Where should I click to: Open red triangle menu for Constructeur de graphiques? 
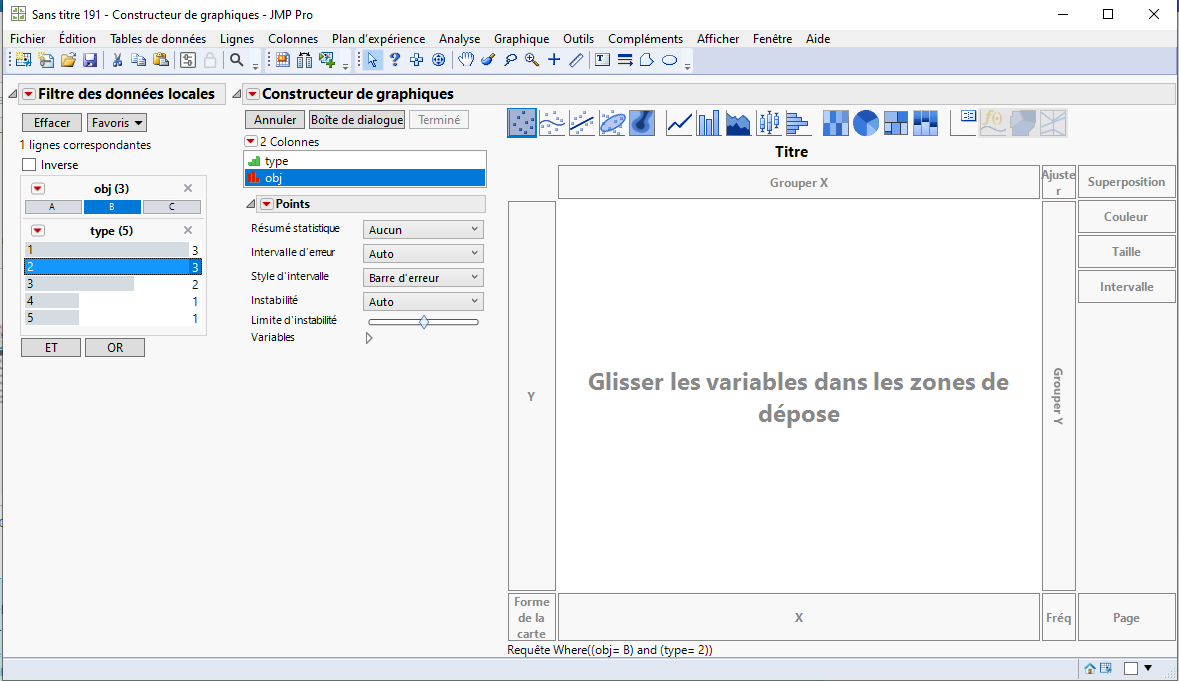tap(253, 94)
